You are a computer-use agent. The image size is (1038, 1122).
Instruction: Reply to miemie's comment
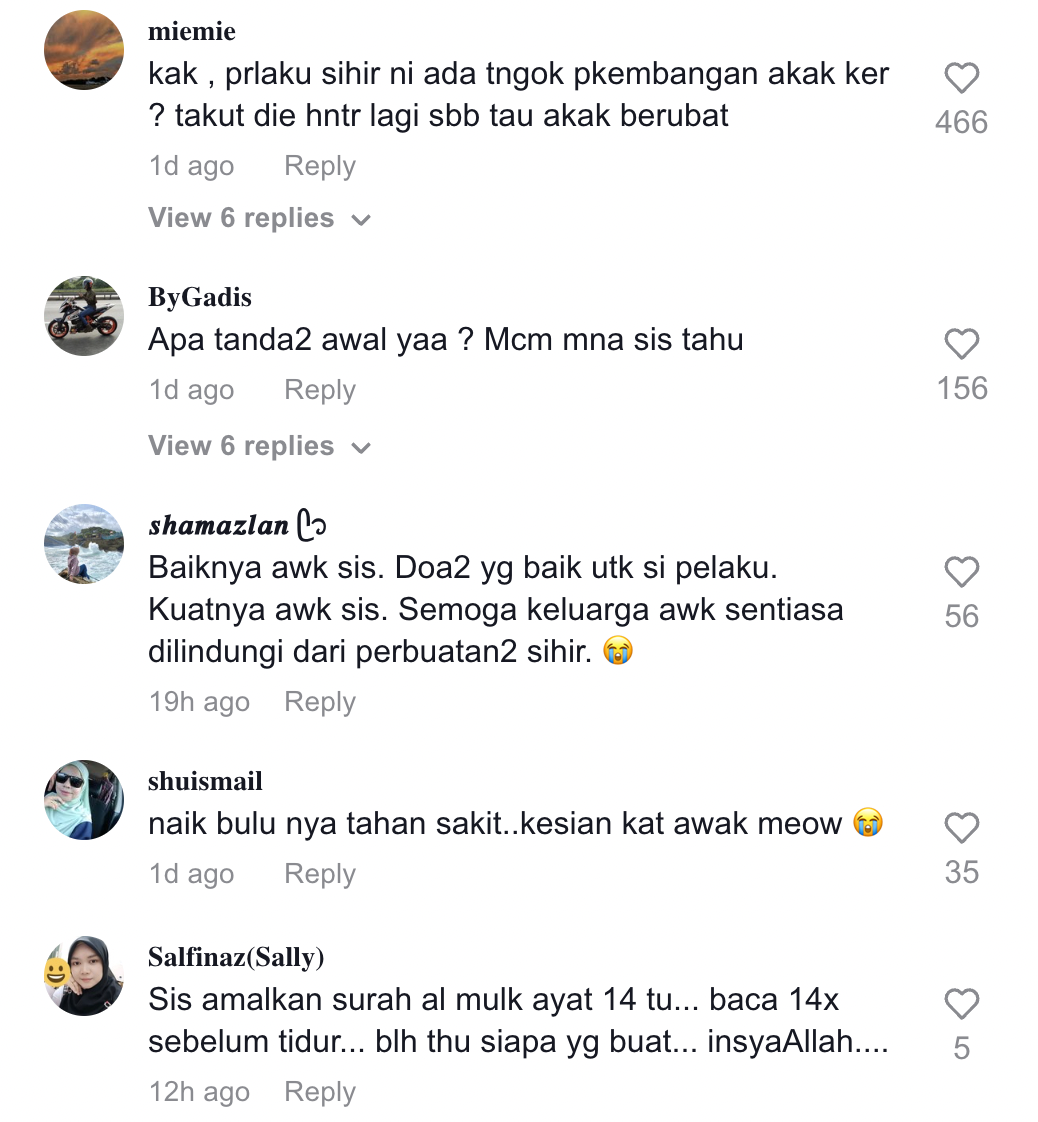[320, 166]
